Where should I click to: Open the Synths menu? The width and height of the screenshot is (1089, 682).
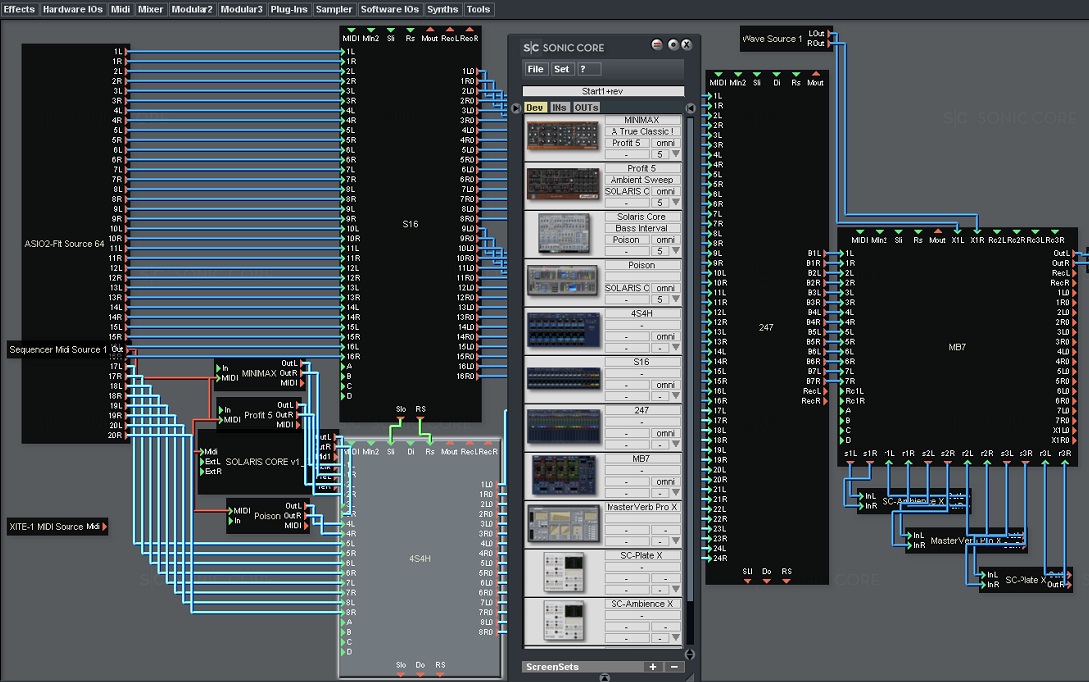click(442, 9)
